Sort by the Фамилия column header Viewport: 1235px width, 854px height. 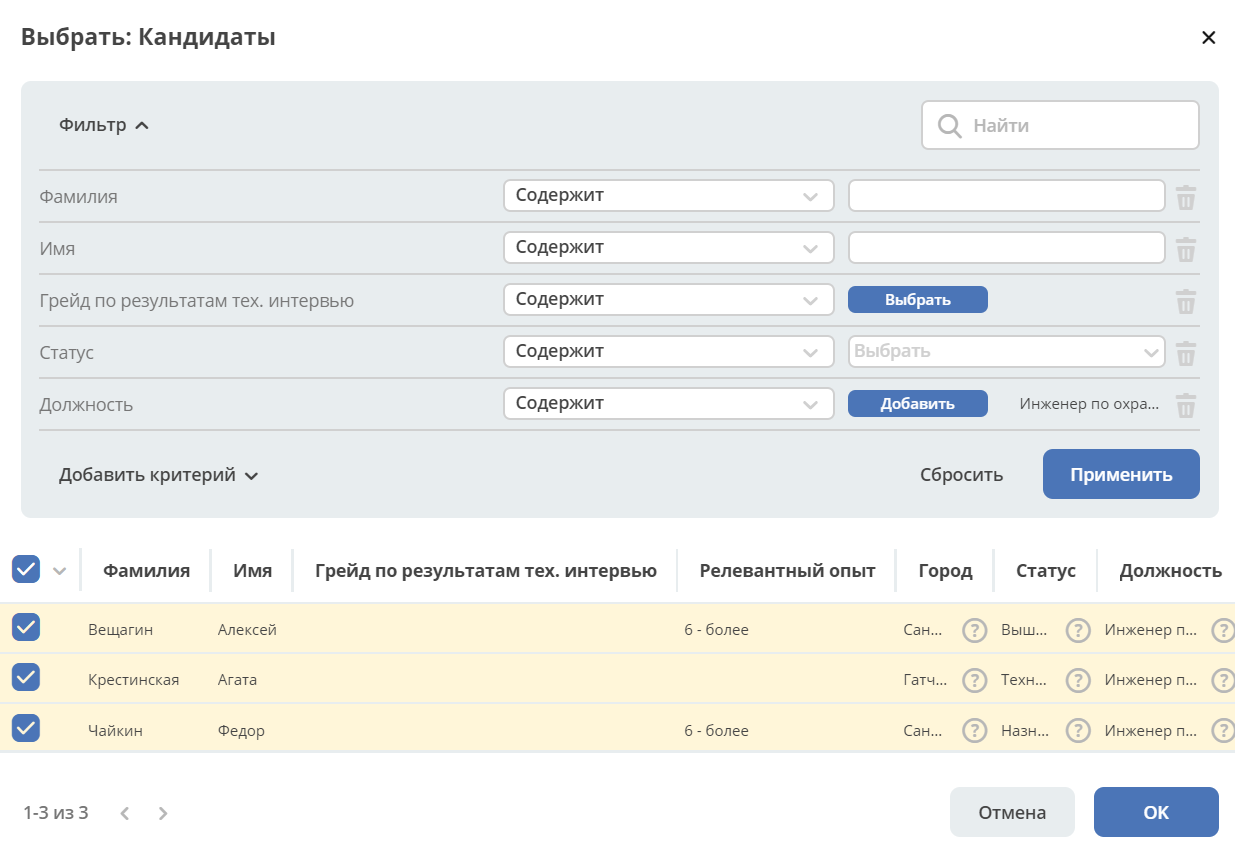[x=146, y=571]
